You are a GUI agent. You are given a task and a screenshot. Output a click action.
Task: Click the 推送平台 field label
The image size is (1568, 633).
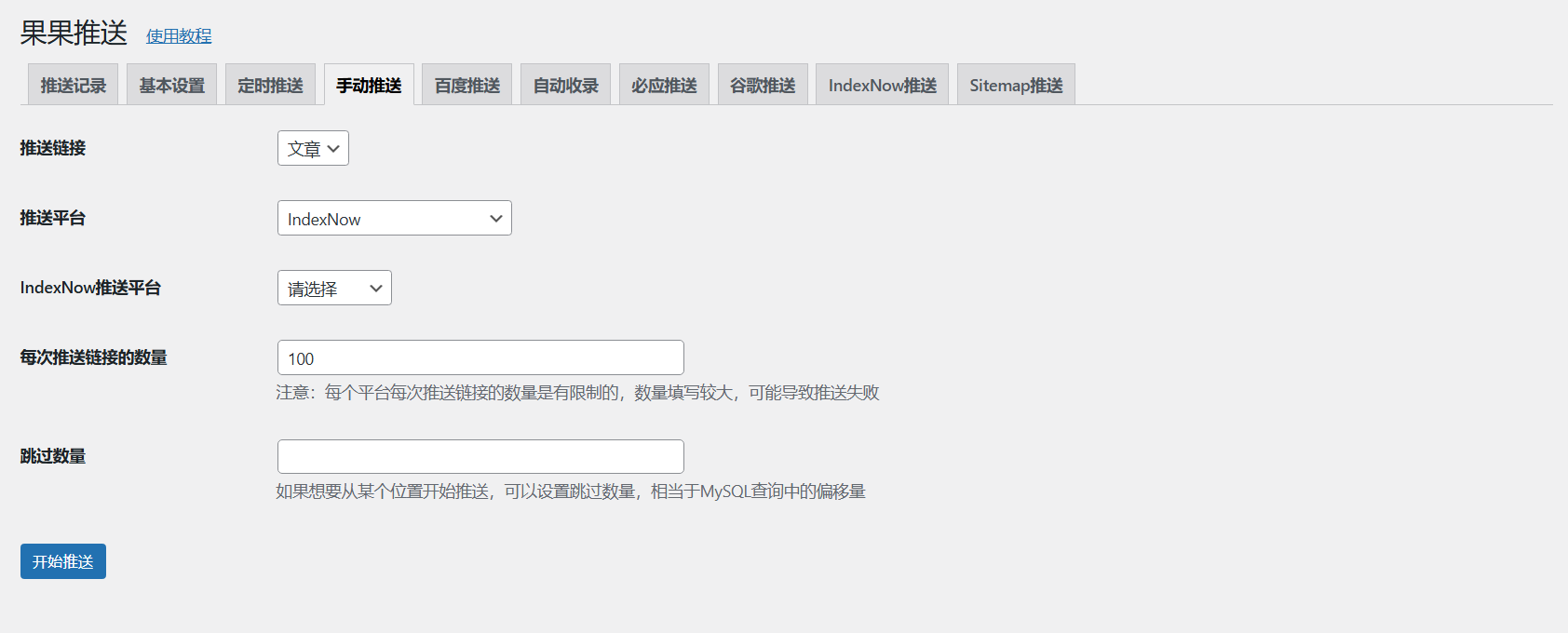click(53, 218)
